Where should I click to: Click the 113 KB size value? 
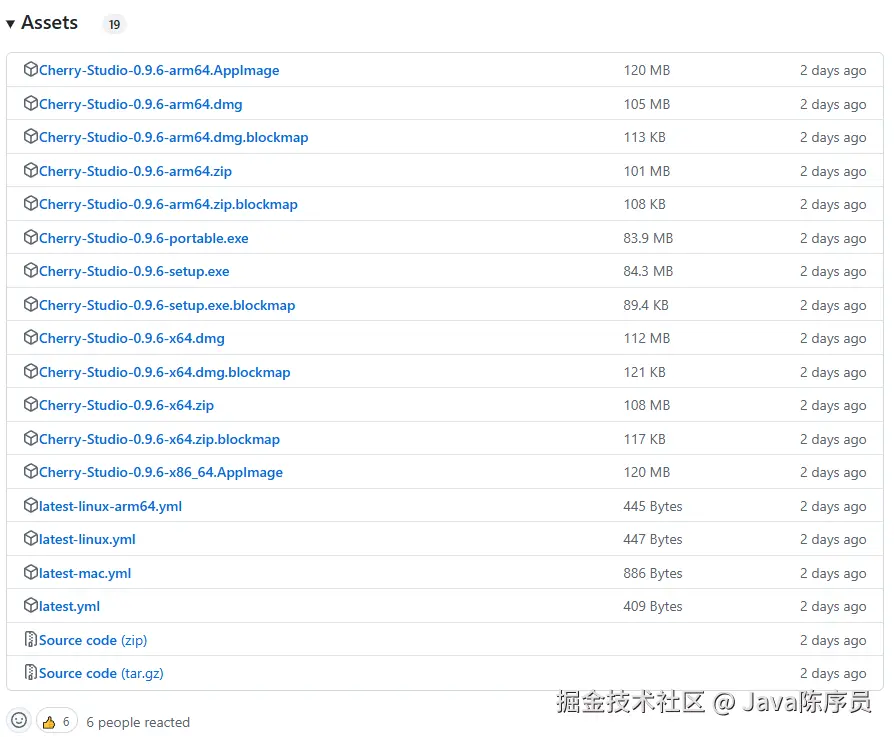click(x=644, y=137)
